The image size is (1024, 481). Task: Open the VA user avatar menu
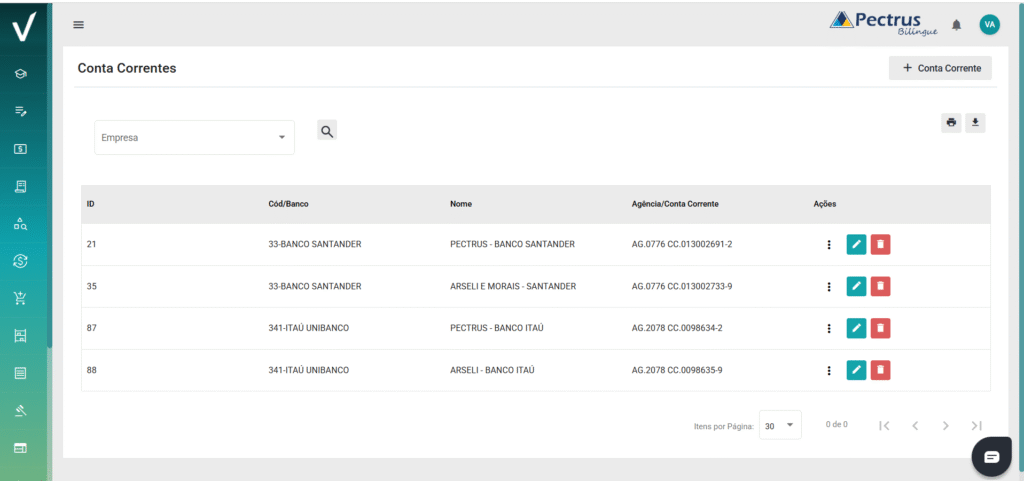tap(989, 25)
